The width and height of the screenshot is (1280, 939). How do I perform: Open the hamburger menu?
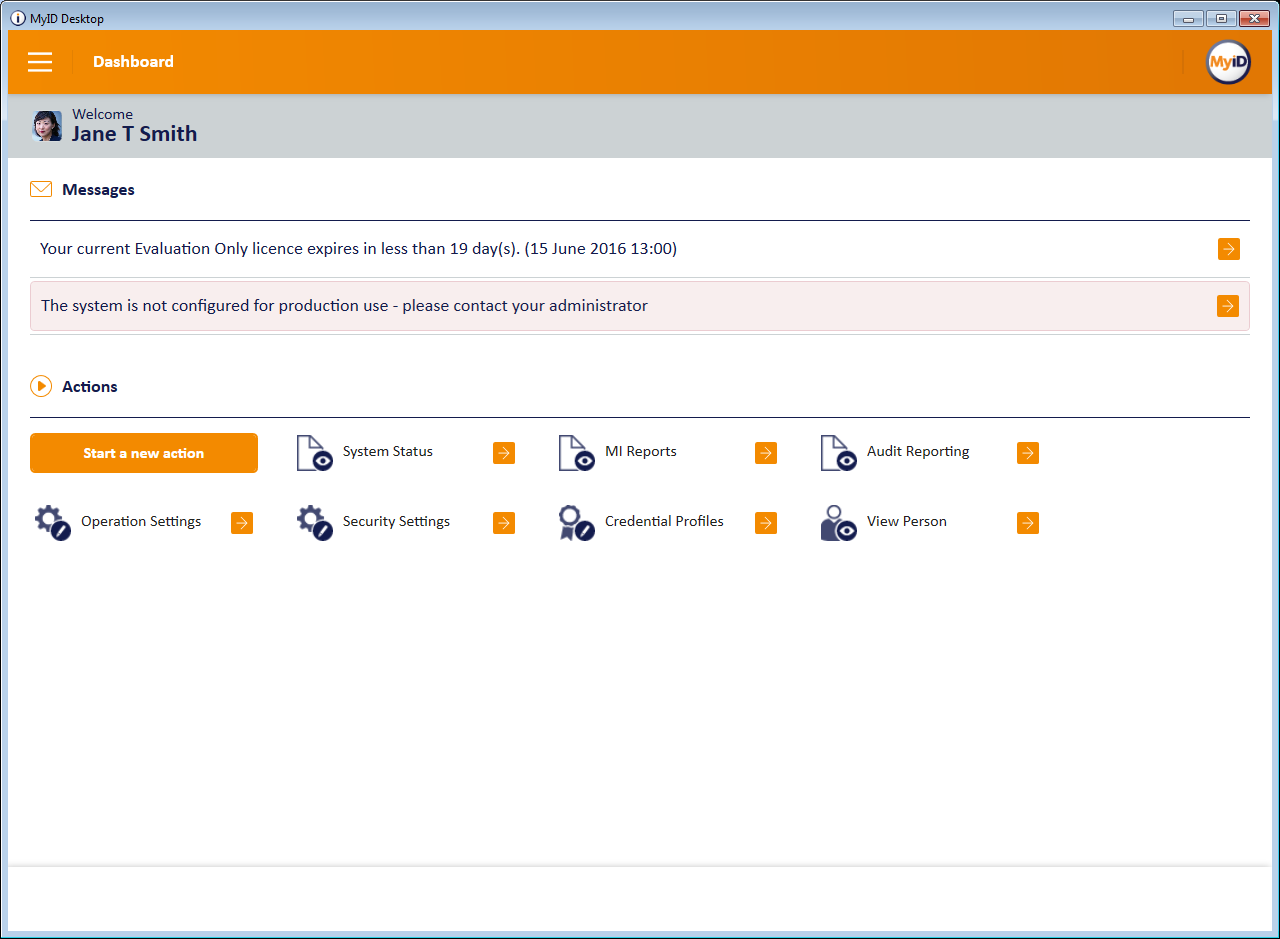coord(40,62)
